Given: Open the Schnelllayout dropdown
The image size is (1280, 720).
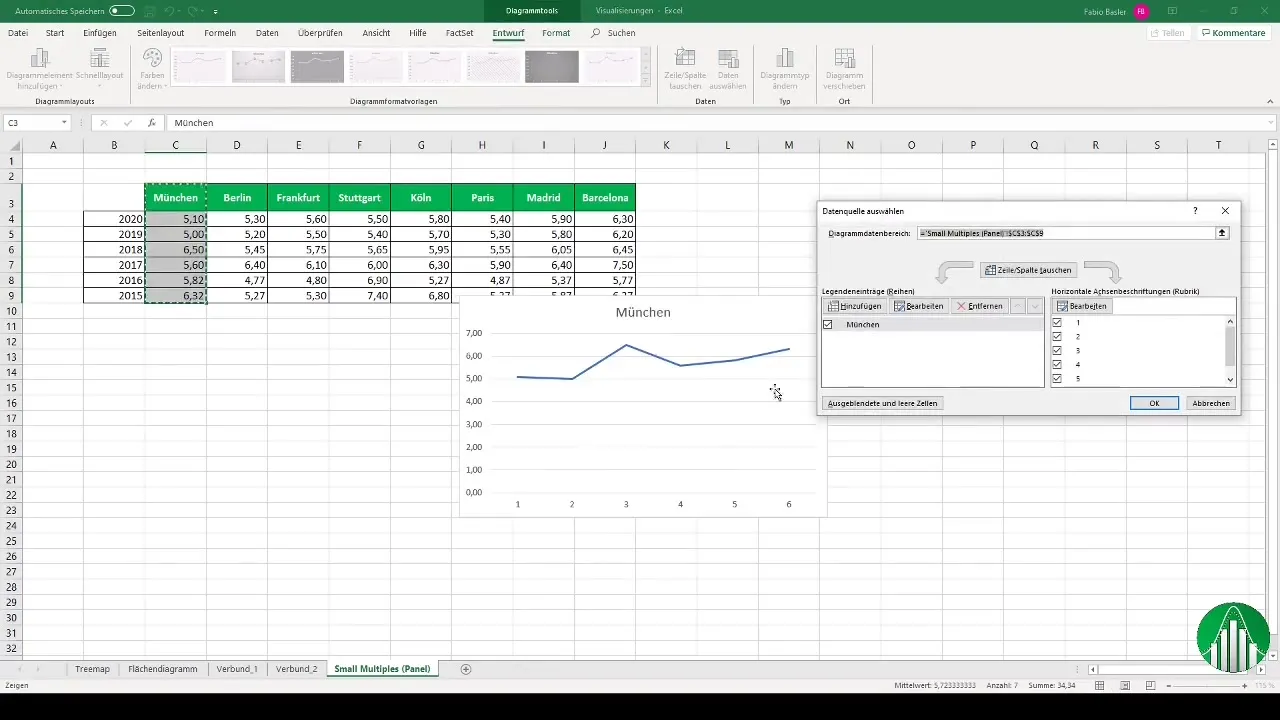Looking at the screenshot, I should point(99,68).
